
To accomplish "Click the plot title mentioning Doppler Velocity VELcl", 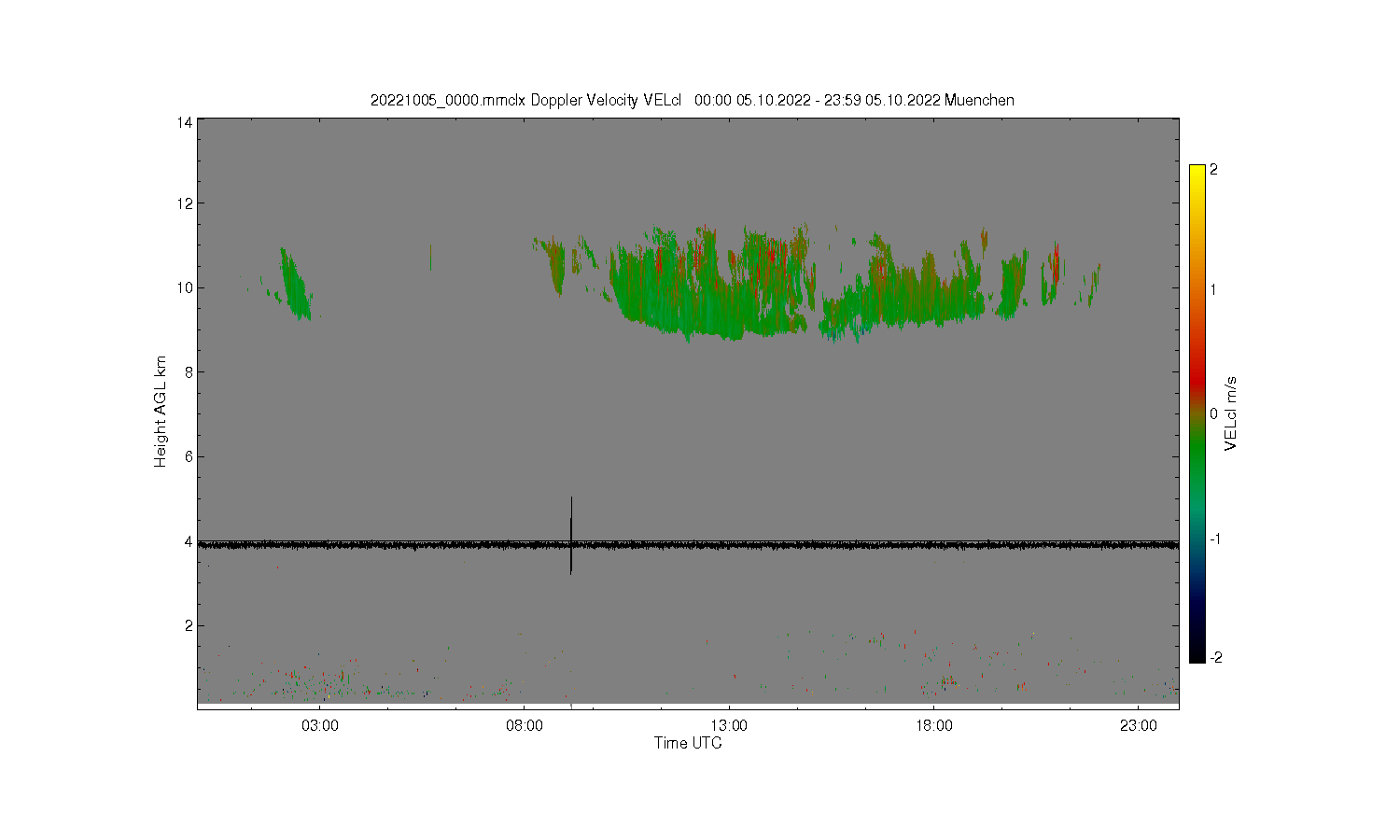I will tap(693, 100).
